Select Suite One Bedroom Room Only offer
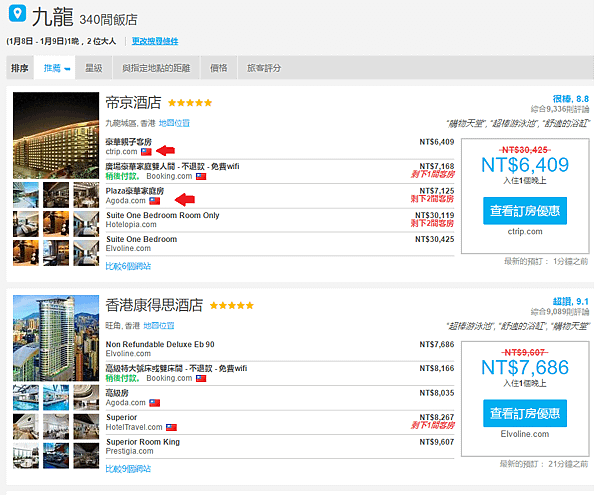The width and height of the screenshot is (600, 495). [x=280, y=220]
